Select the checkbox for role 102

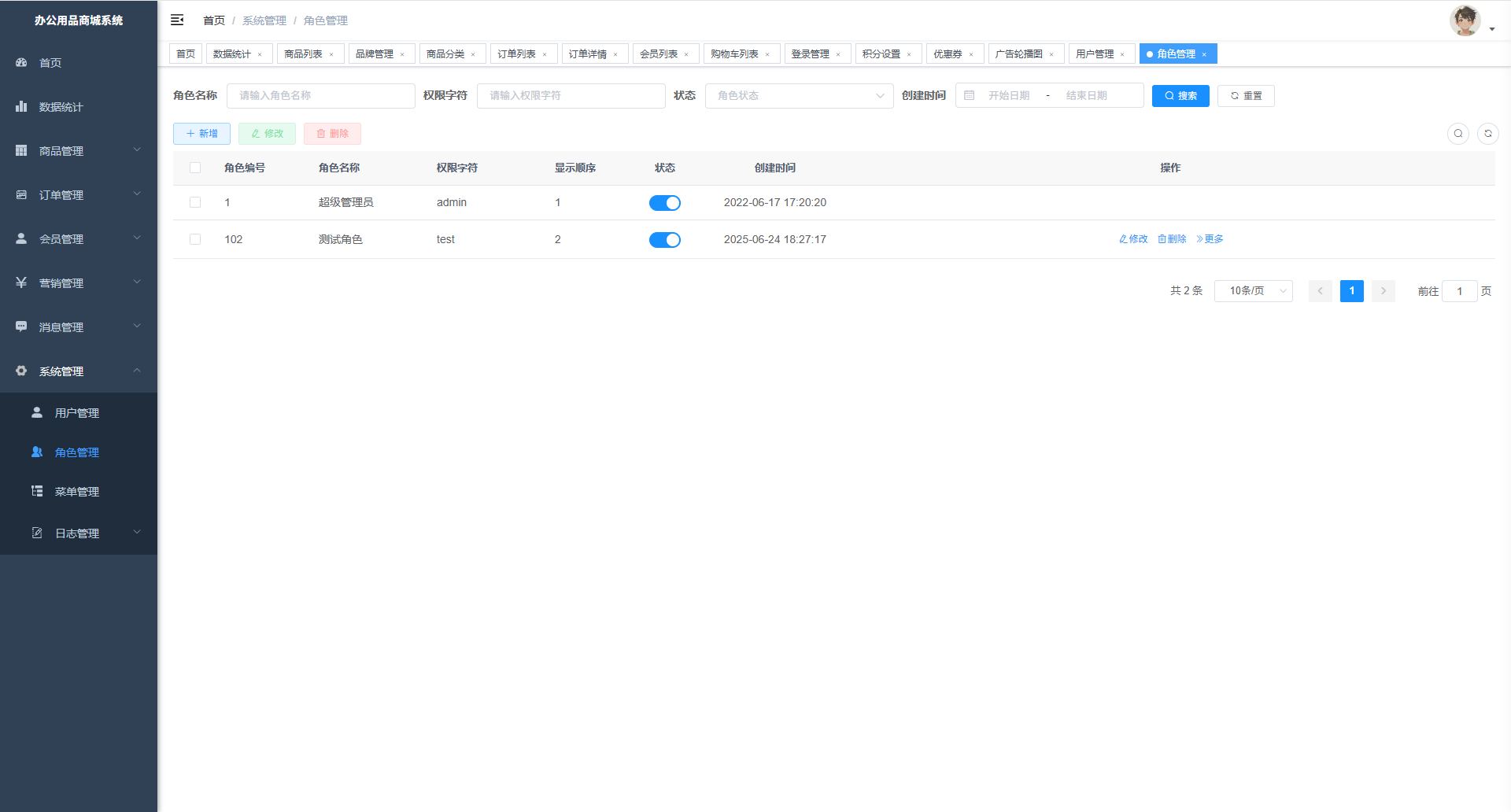coord(195,239)
